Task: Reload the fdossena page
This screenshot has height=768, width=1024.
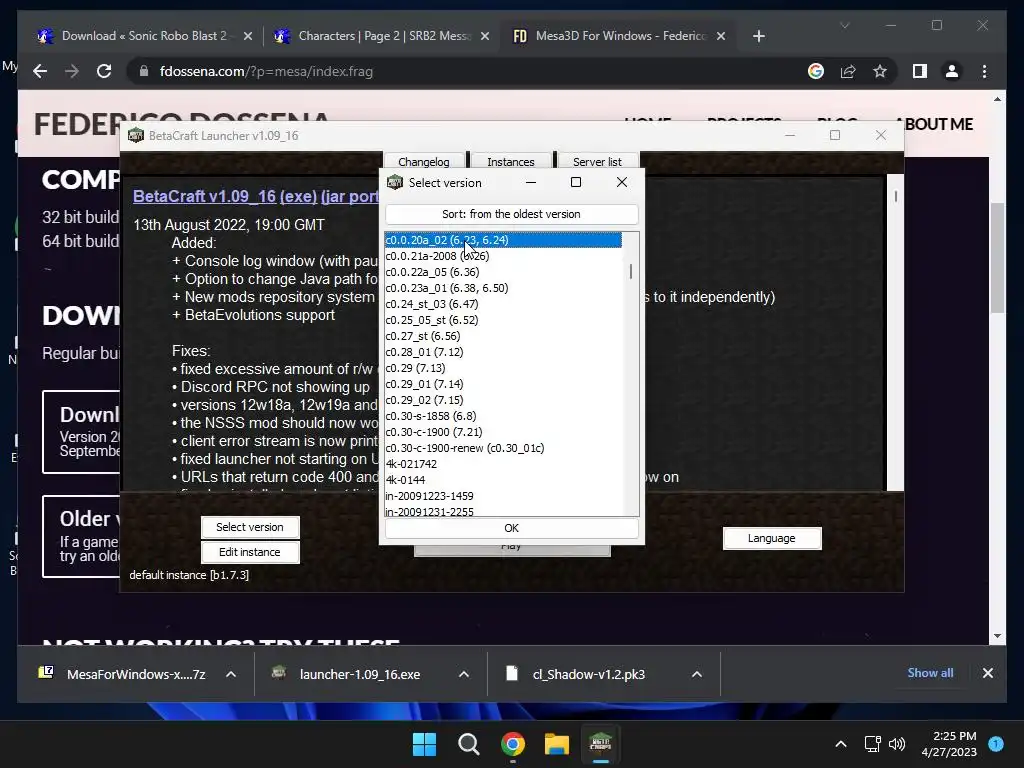Action: point(104,71)
